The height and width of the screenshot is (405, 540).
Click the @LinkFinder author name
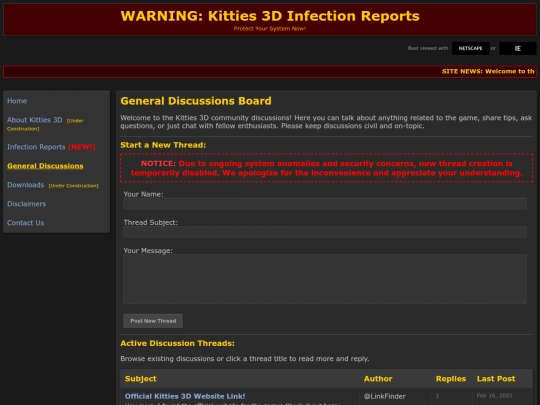tap(385, 396)
